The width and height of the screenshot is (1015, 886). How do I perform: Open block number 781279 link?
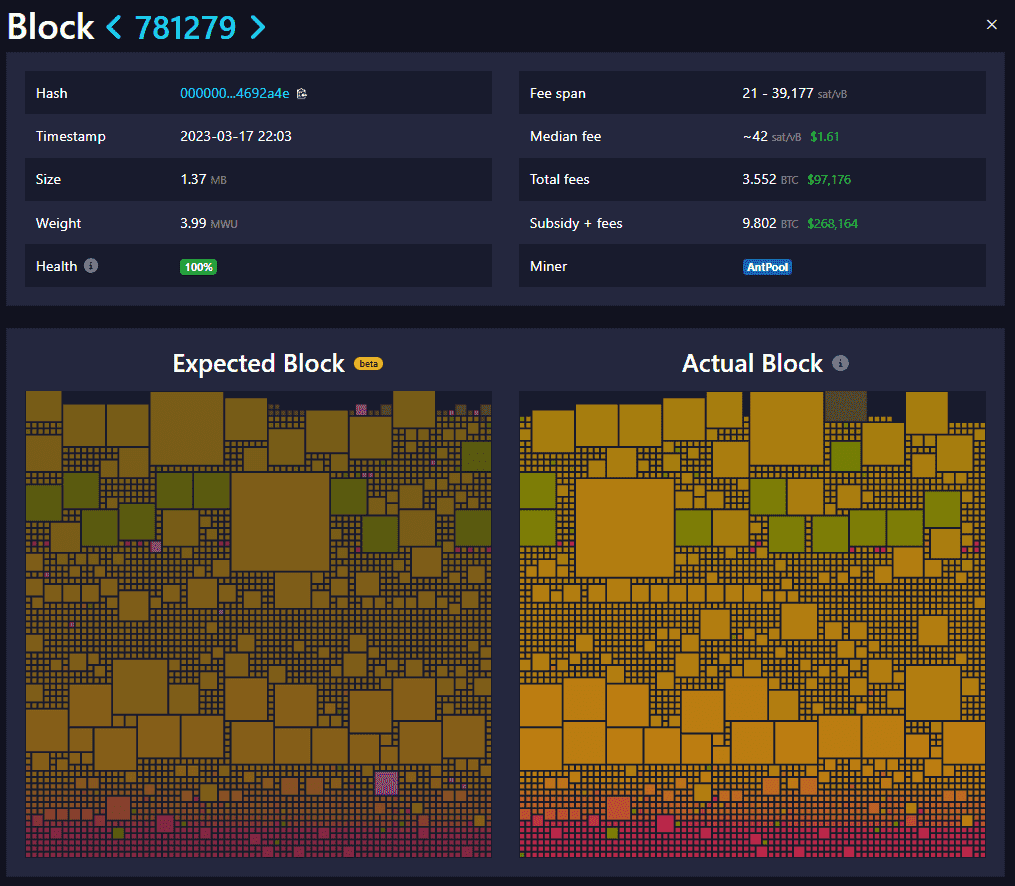coord(186,27)
